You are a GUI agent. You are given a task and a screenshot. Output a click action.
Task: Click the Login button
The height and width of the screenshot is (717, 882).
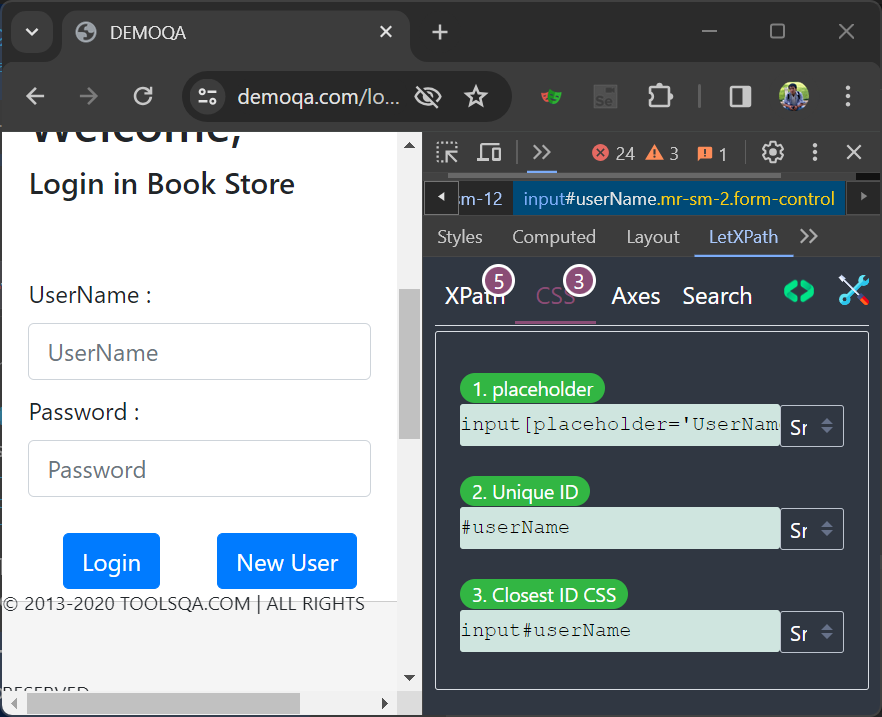[111, 562]
